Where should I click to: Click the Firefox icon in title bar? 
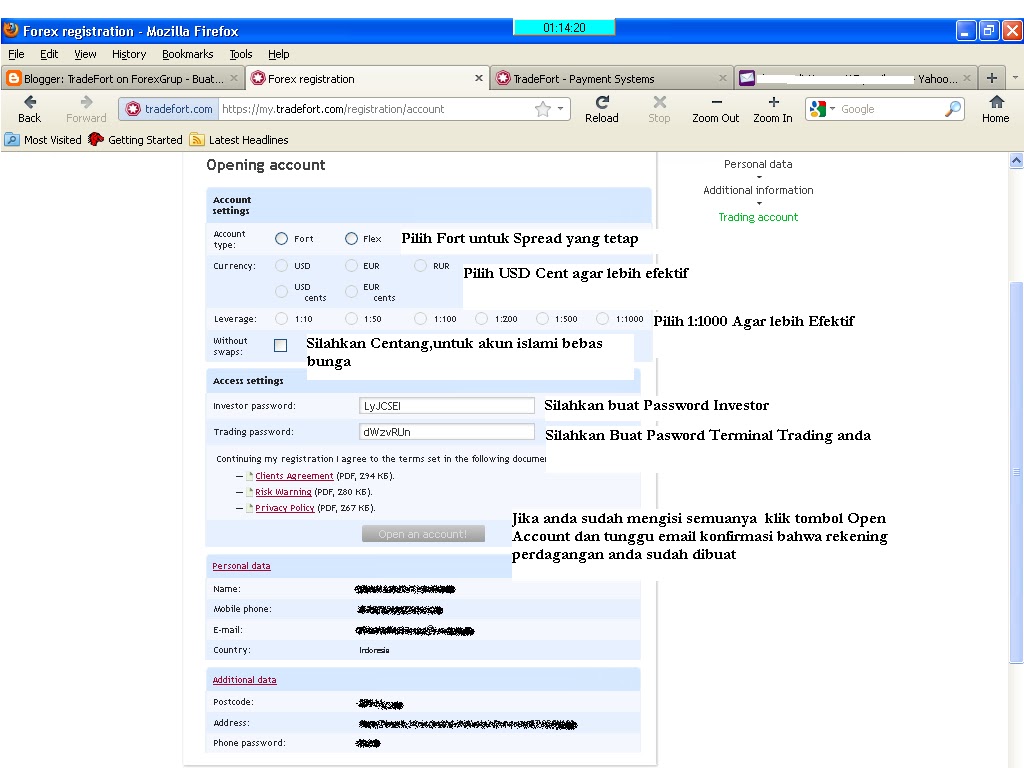[x=10, y=30]
